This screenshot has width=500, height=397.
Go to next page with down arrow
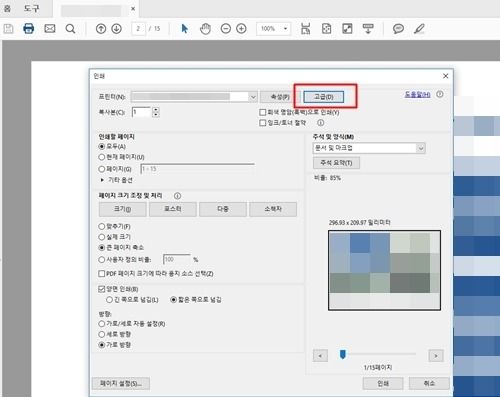tap(116, 29)
